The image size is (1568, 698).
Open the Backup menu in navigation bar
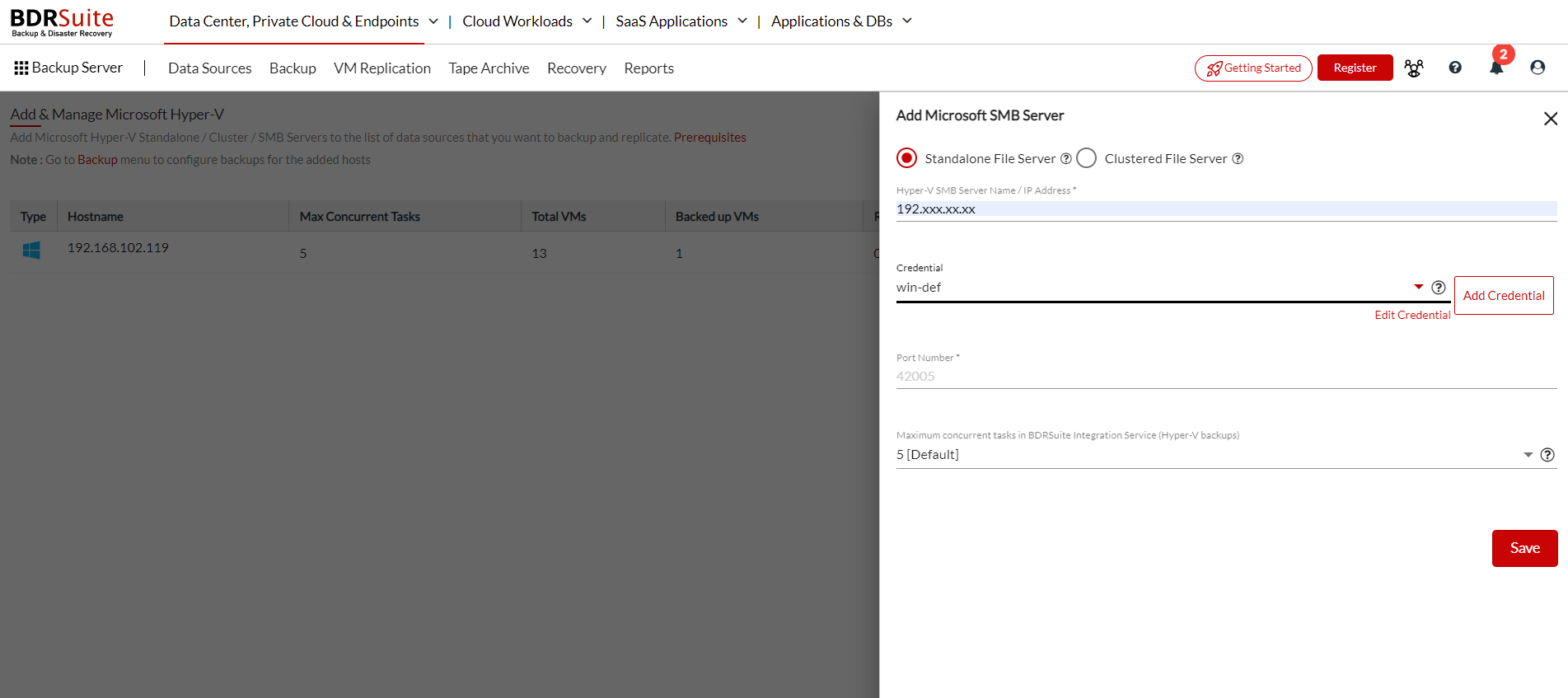coord(293,68)
